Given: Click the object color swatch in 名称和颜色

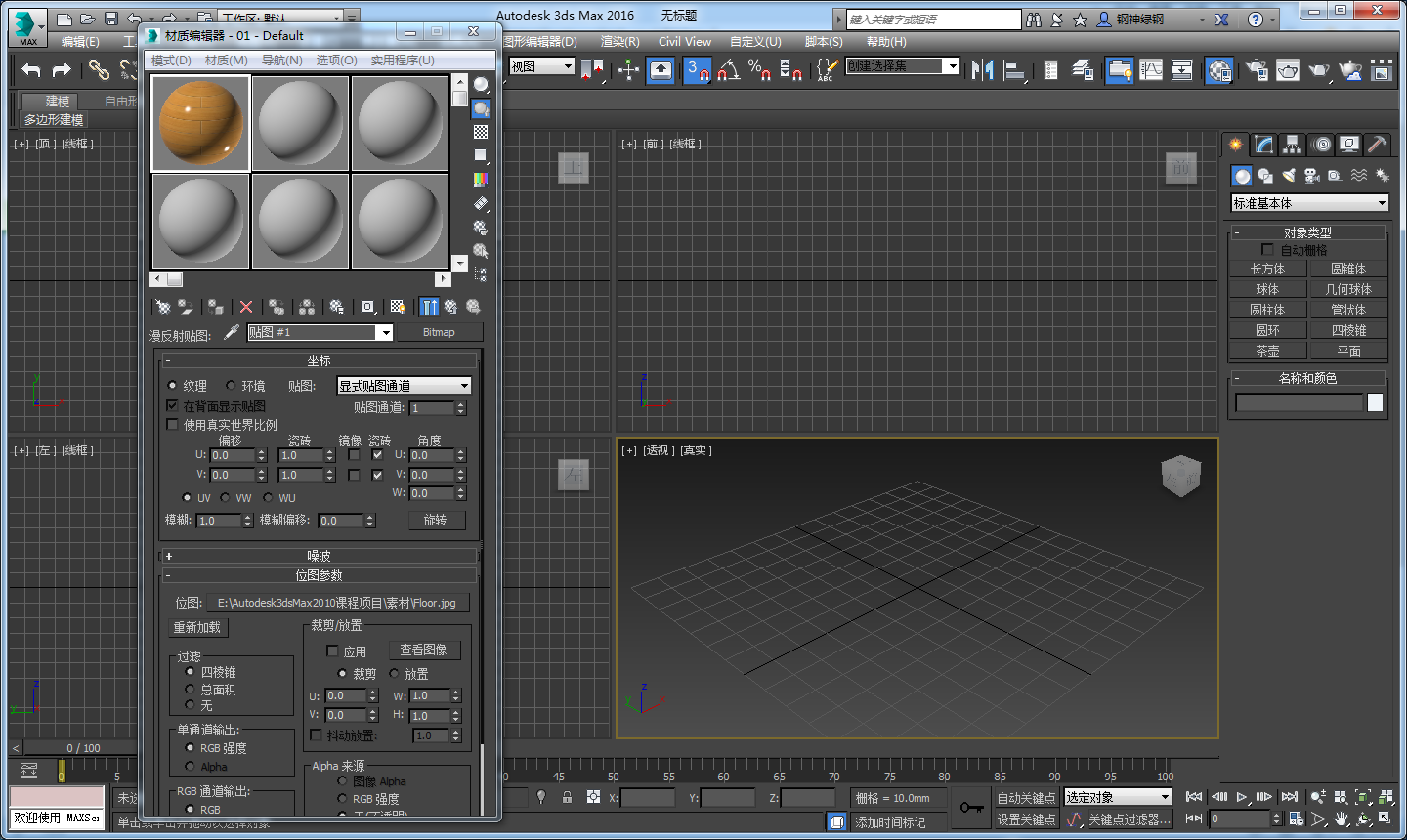Looking at the screenshot, I should (1375, 402).
